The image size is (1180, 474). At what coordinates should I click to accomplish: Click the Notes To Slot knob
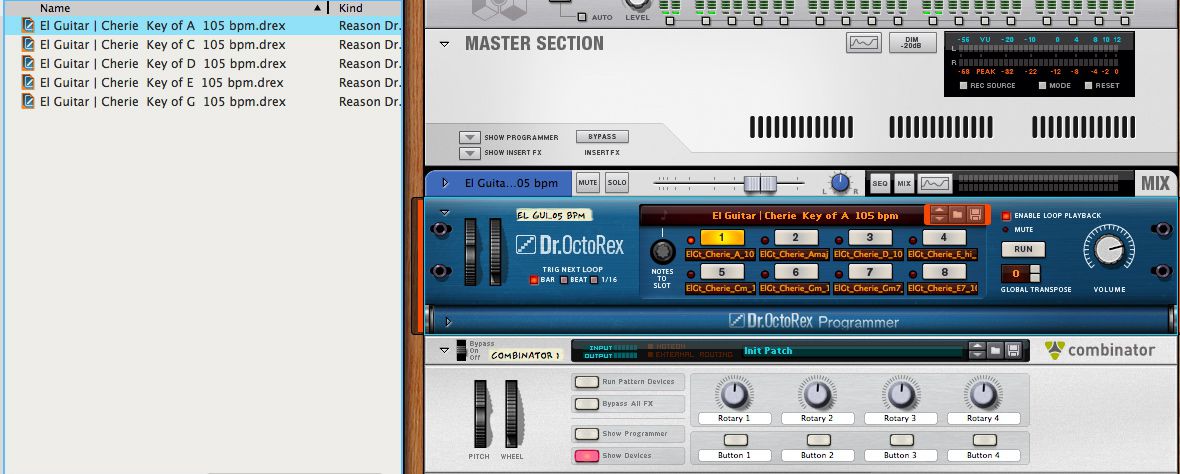[x=662, y=251]
